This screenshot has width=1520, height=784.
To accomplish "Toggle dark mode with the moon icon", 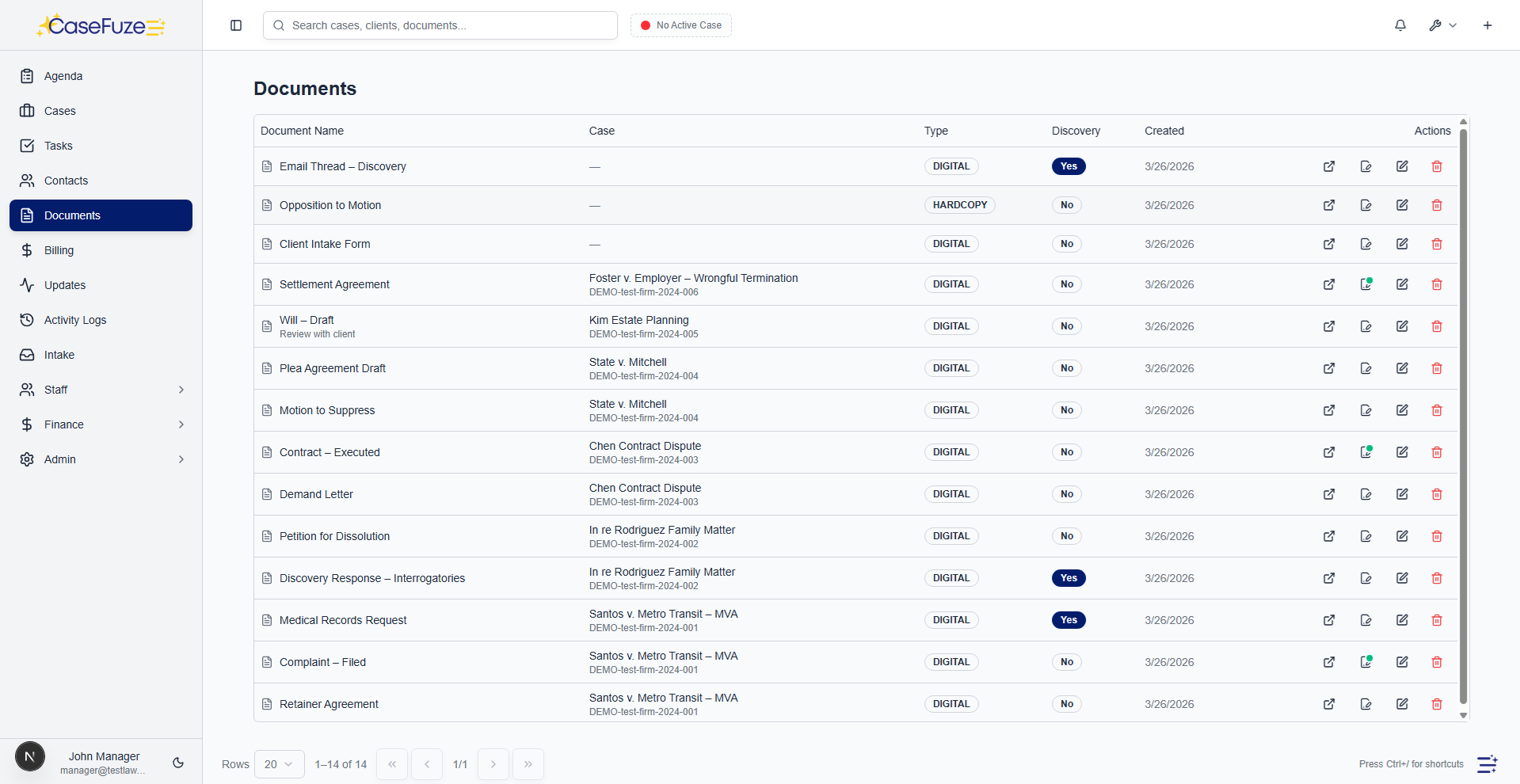I will [x=178, y=763].
